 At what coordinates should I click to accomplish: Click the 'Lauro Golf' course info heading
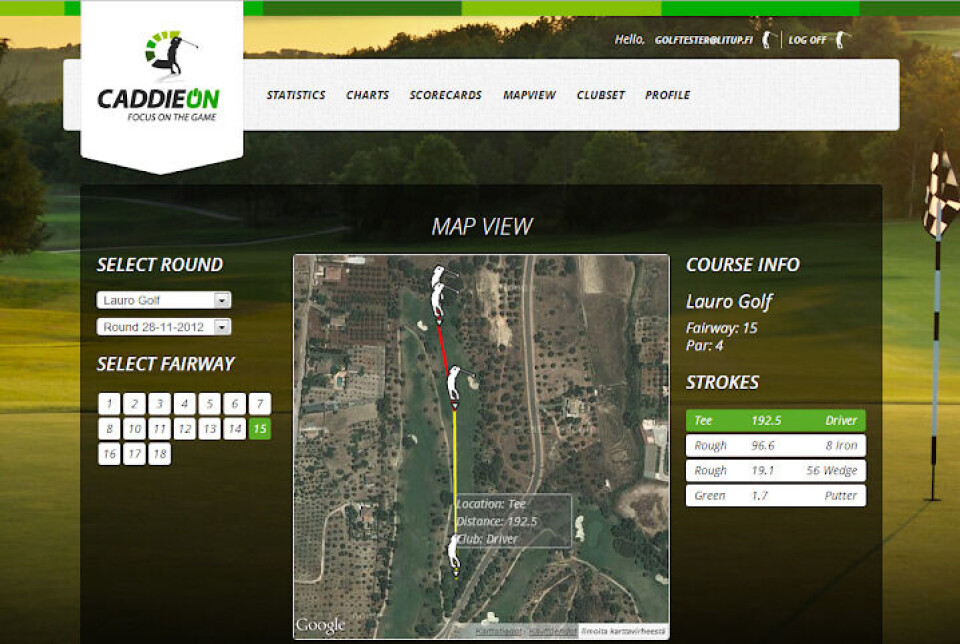[x=729, y=302]
